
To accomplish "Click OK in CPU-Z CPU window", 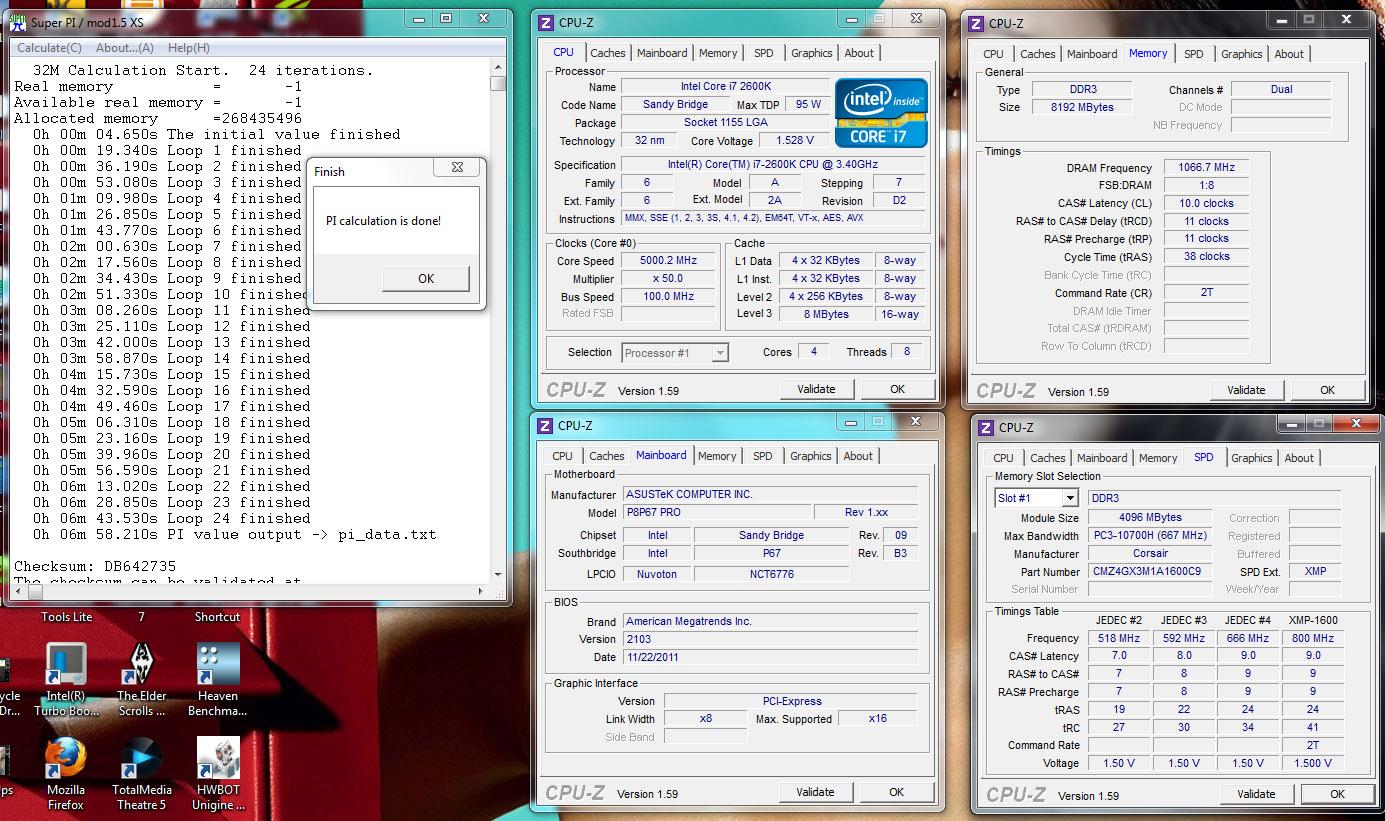I will [897, 389].
